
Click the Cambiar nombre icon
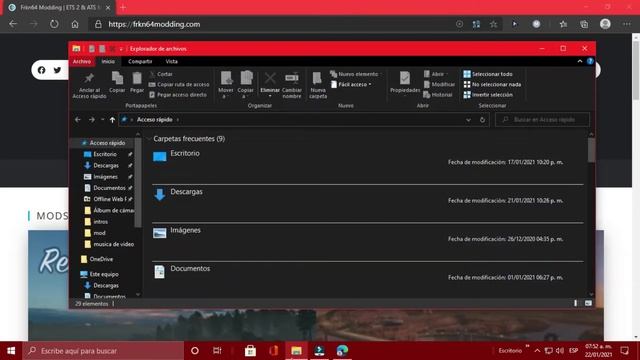point(292,78)
